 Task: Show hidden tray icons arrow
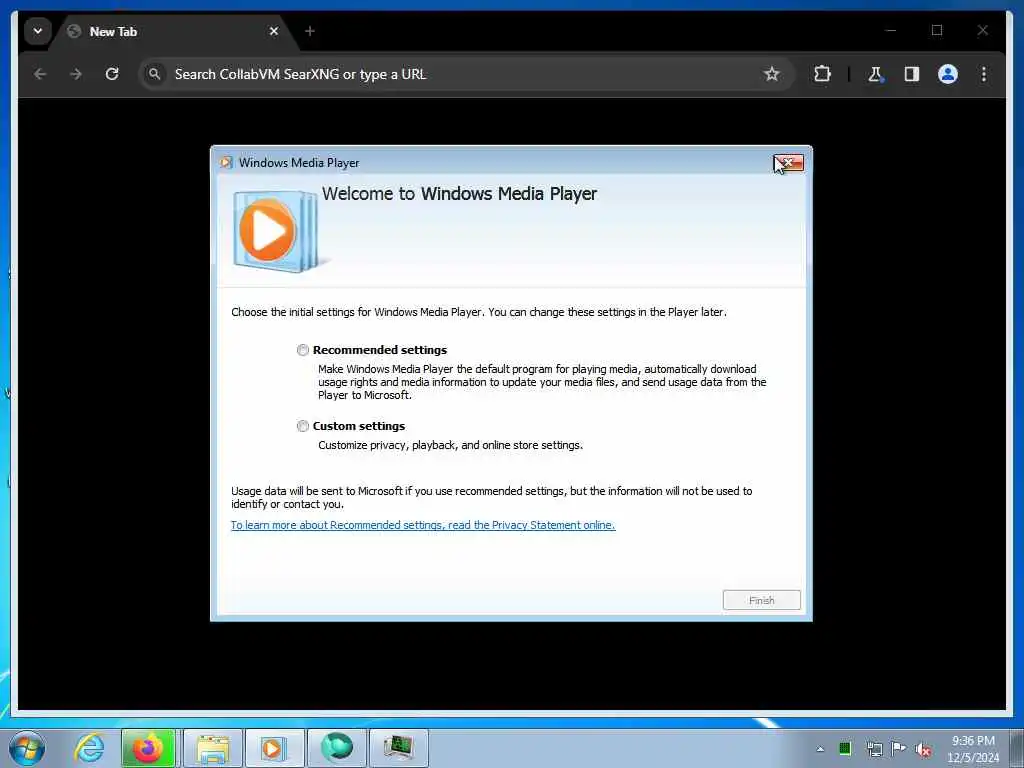click(820, 749)
